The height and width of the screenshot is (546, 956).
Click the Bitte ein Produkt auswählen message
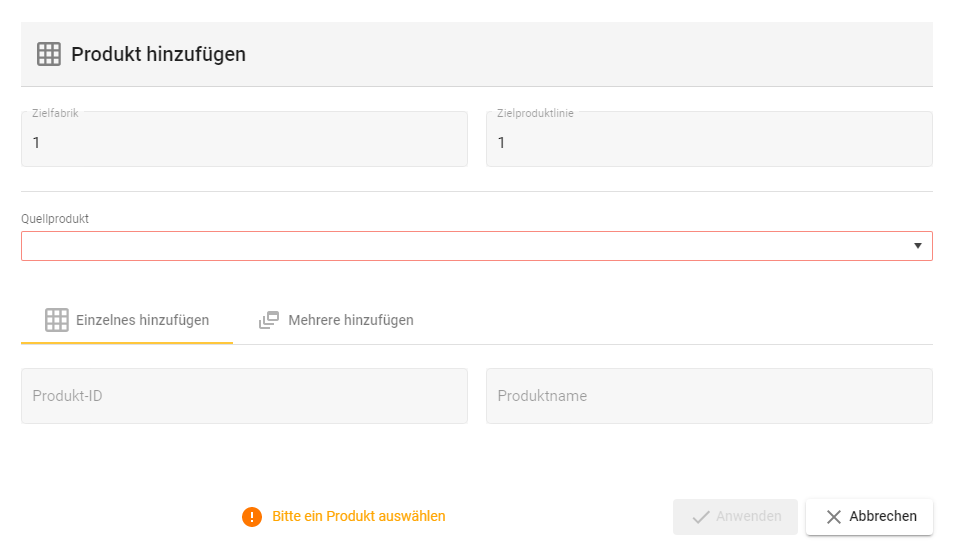(x=358, y=517)
